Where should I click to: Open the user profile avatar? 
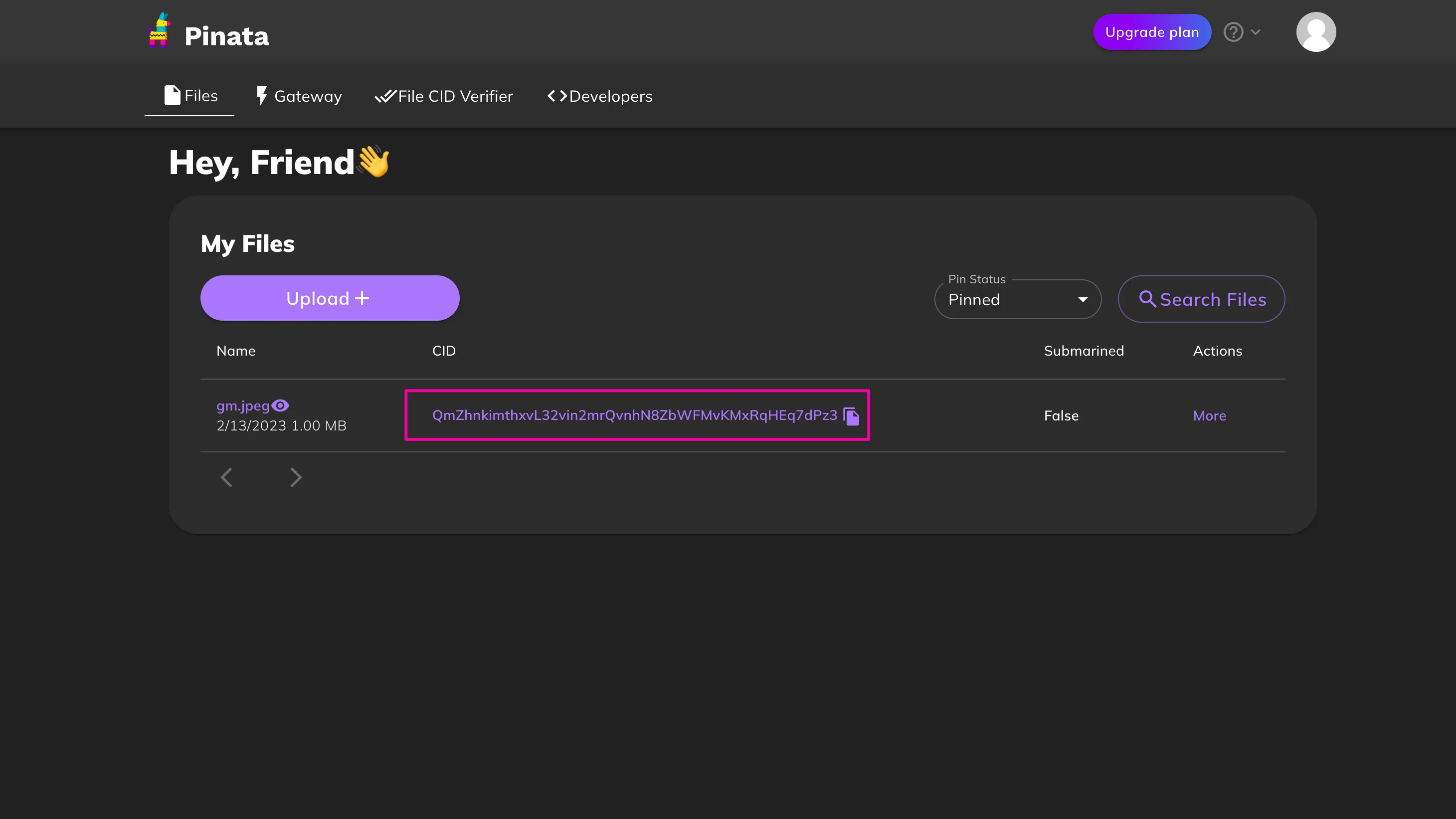point(1315,32)
